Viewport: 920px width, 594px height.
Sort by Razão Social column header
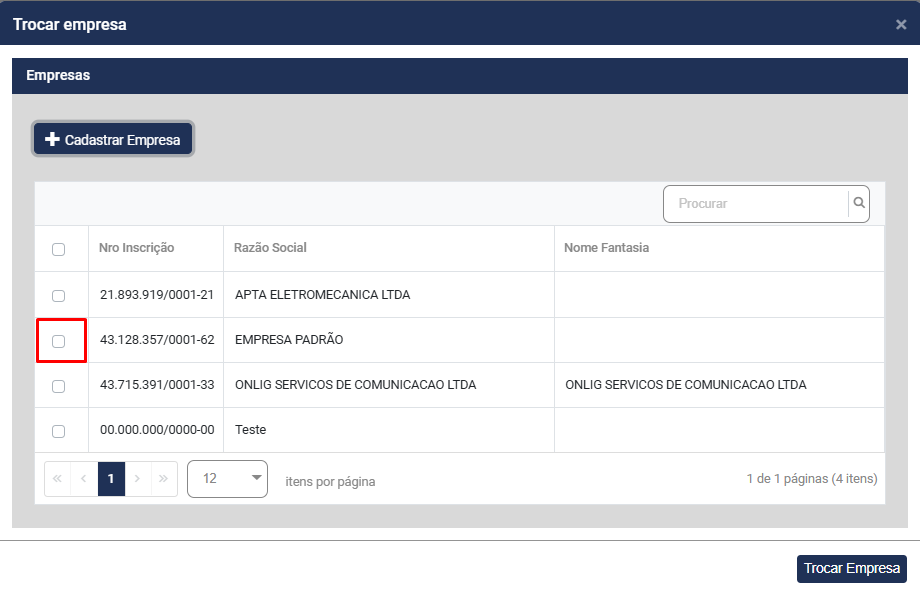[x=270, y=248]
